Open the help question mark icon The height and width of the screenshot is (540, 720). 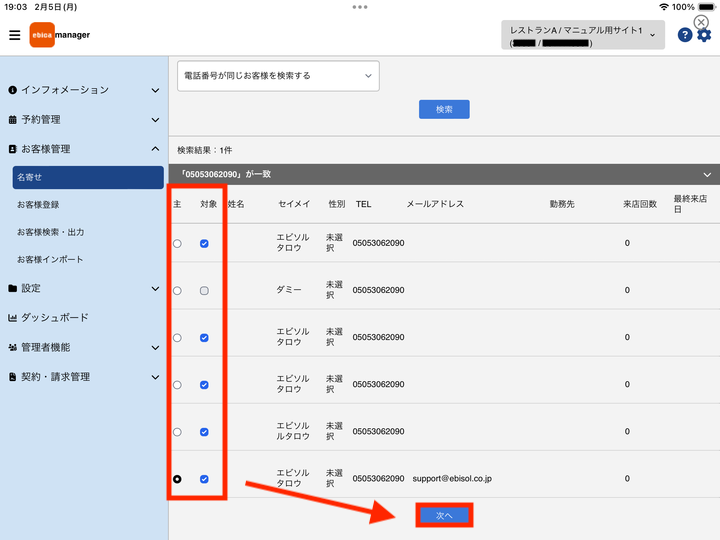pos(685,35)
